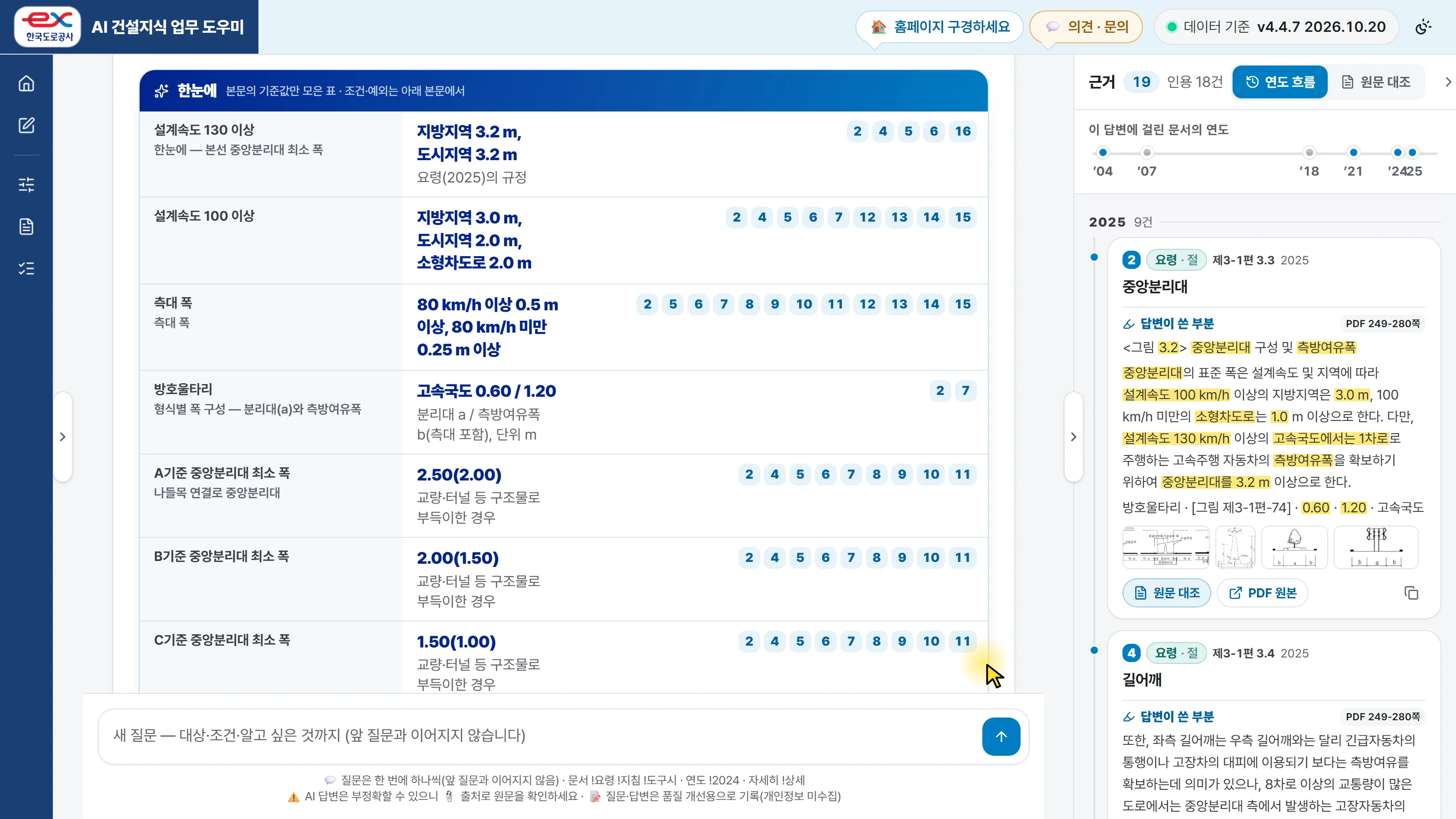Image resolution: width=1456 pixels, height=819 pixels.
Task: Click citation badge 4 in 설계속도 130 row
Action: [x=883, y=131]
